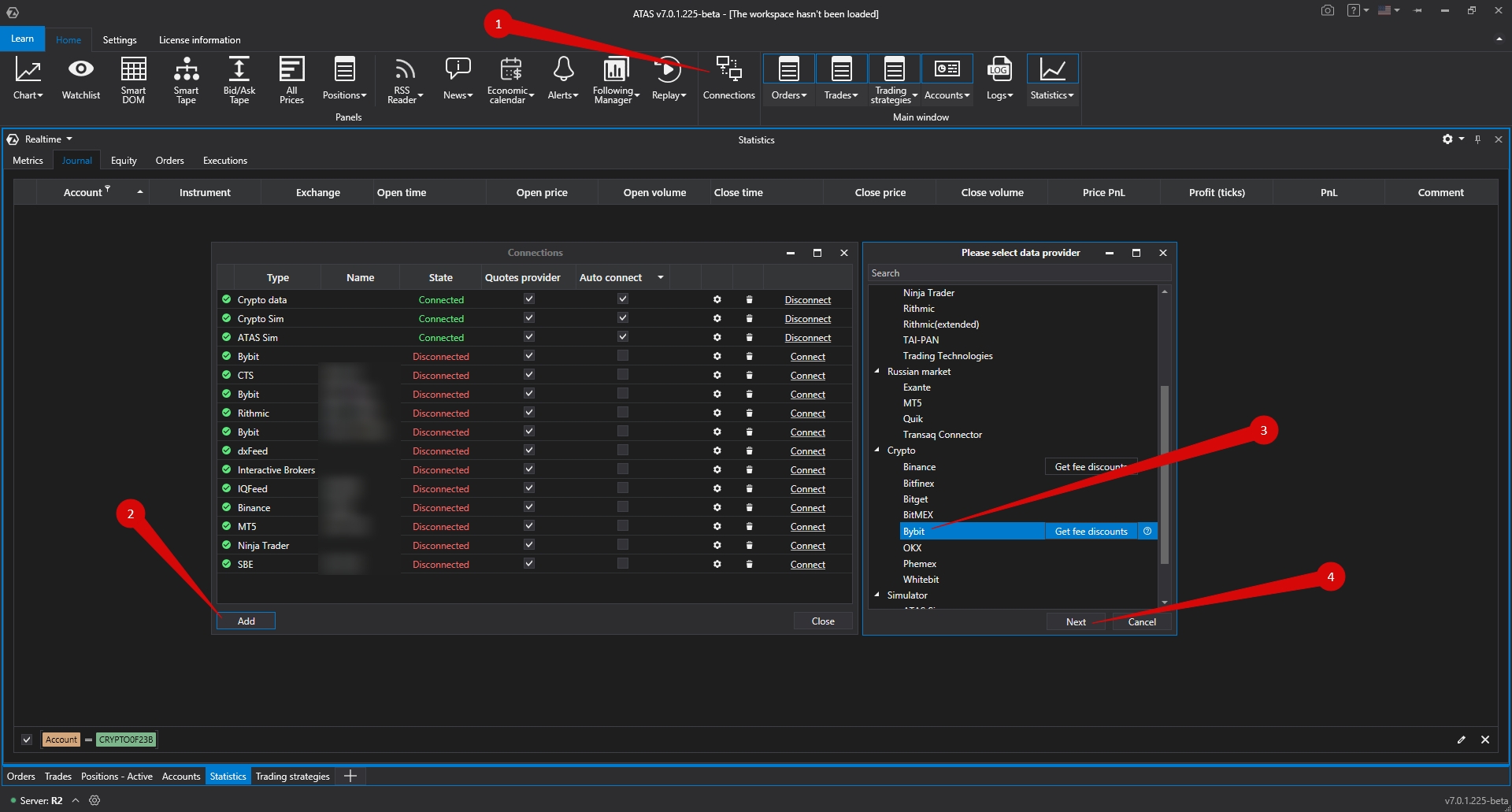
Task: Enable Auto connect for Interactive Brokers
Action: point(623,470)
